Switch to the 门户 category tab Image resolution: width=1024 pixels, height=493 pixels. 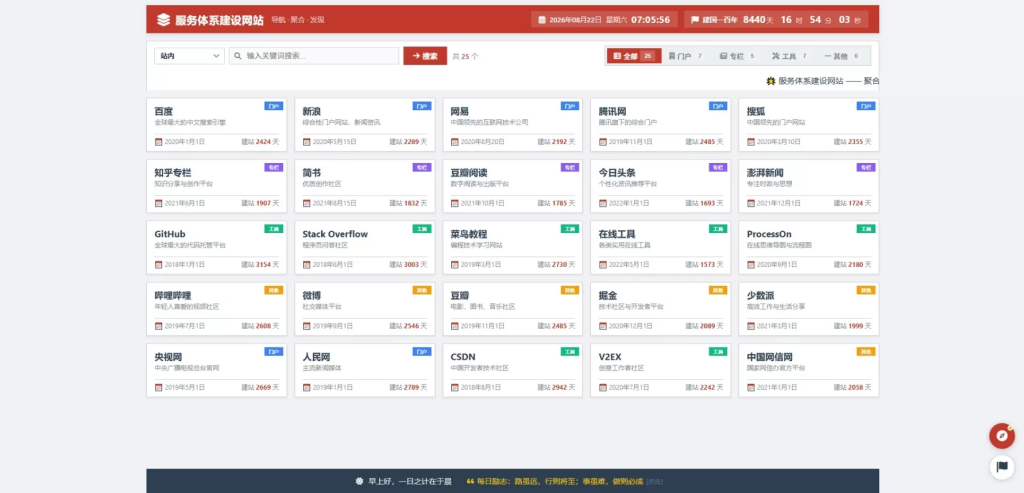(686, 56)
